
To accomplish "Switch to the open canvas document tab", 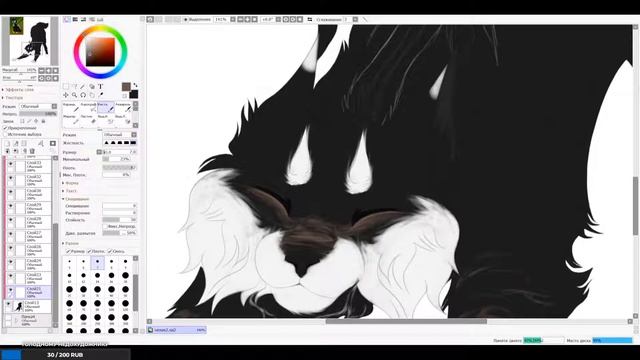I will coord(176,330).
